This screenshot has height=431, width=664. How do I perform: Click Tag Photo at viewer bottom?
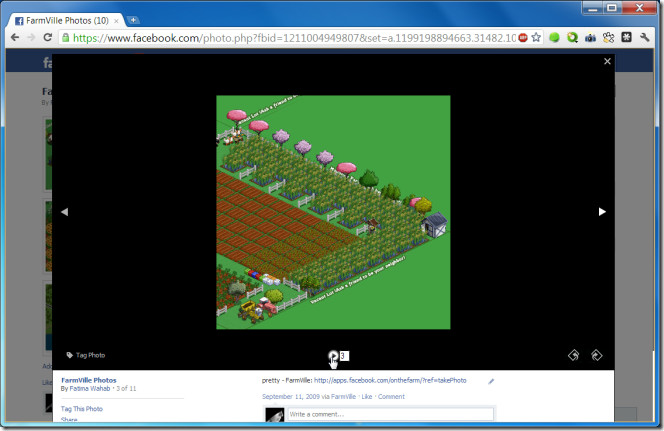point(86,355)
